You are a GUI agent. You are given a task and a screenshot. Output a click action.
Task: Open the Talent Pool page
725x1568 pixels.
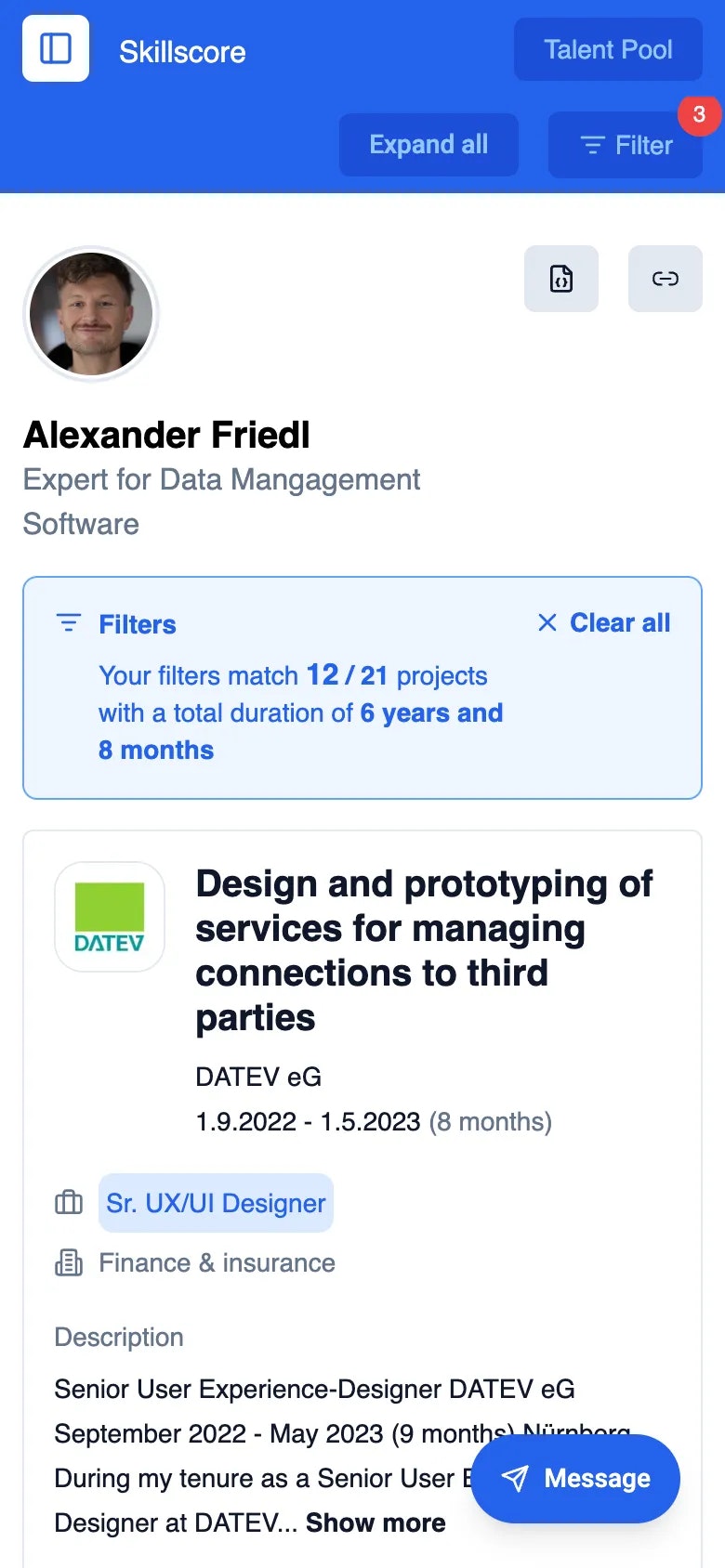[x=608, y=49]
